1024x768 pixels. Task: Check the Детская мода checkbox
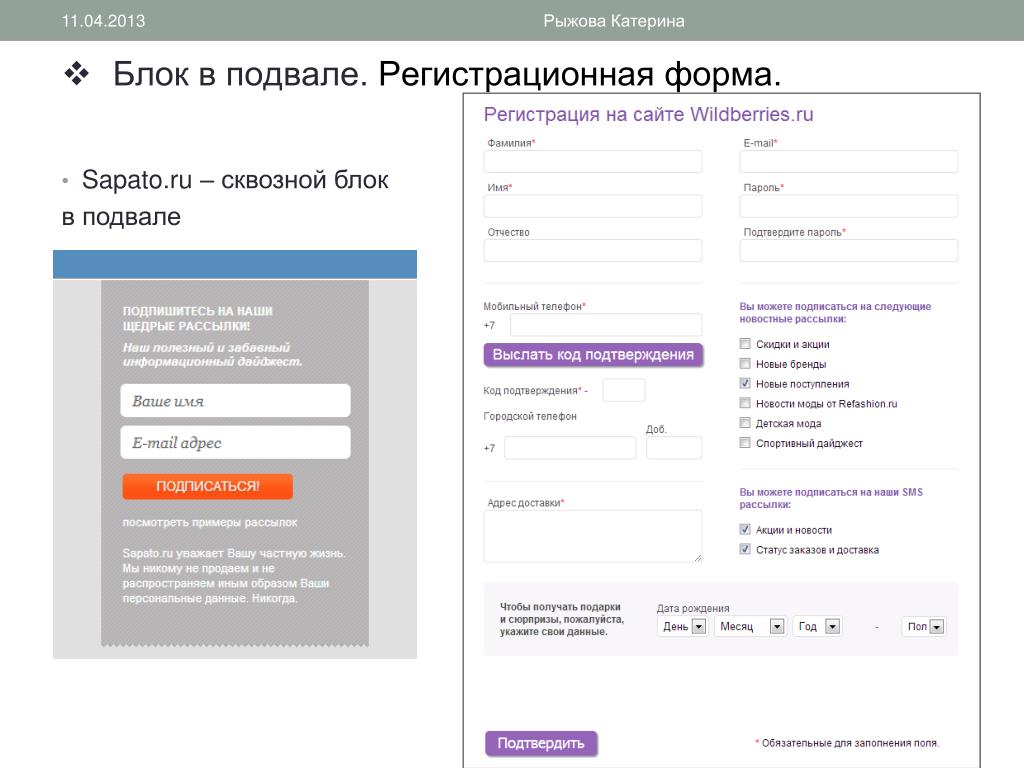(745, 423)
